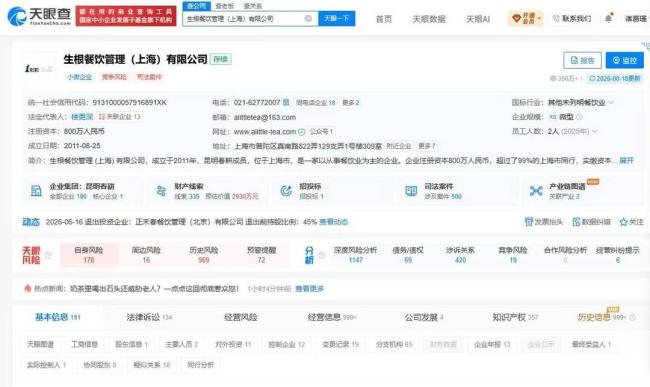650x387 pixels.
Task: Click the 招投标 icon
Action: [286, 191]
